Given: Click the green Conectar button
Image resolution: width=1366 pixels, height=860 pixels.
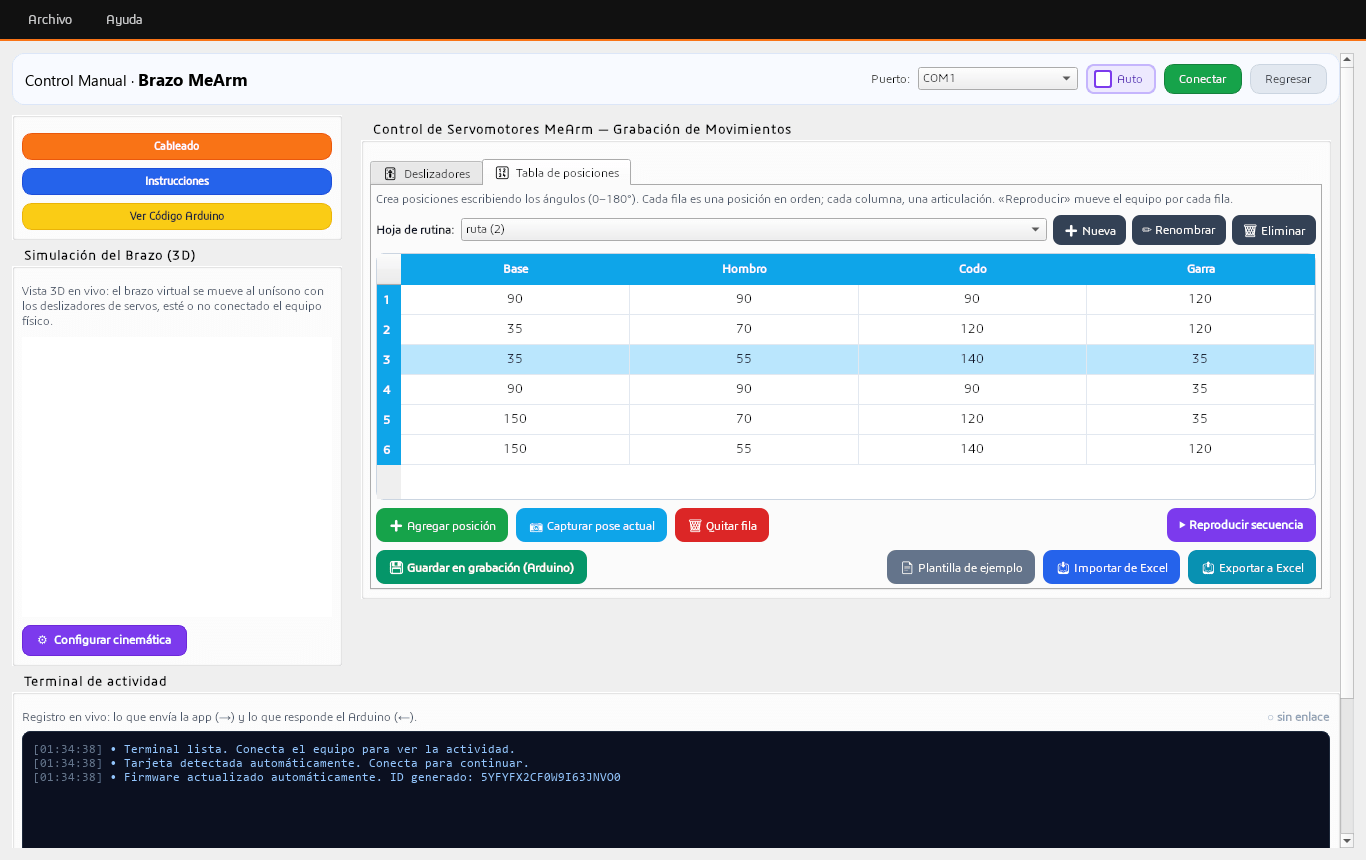Looking at the screenshot, I should pyautogui.click(x=1203, y=79).
